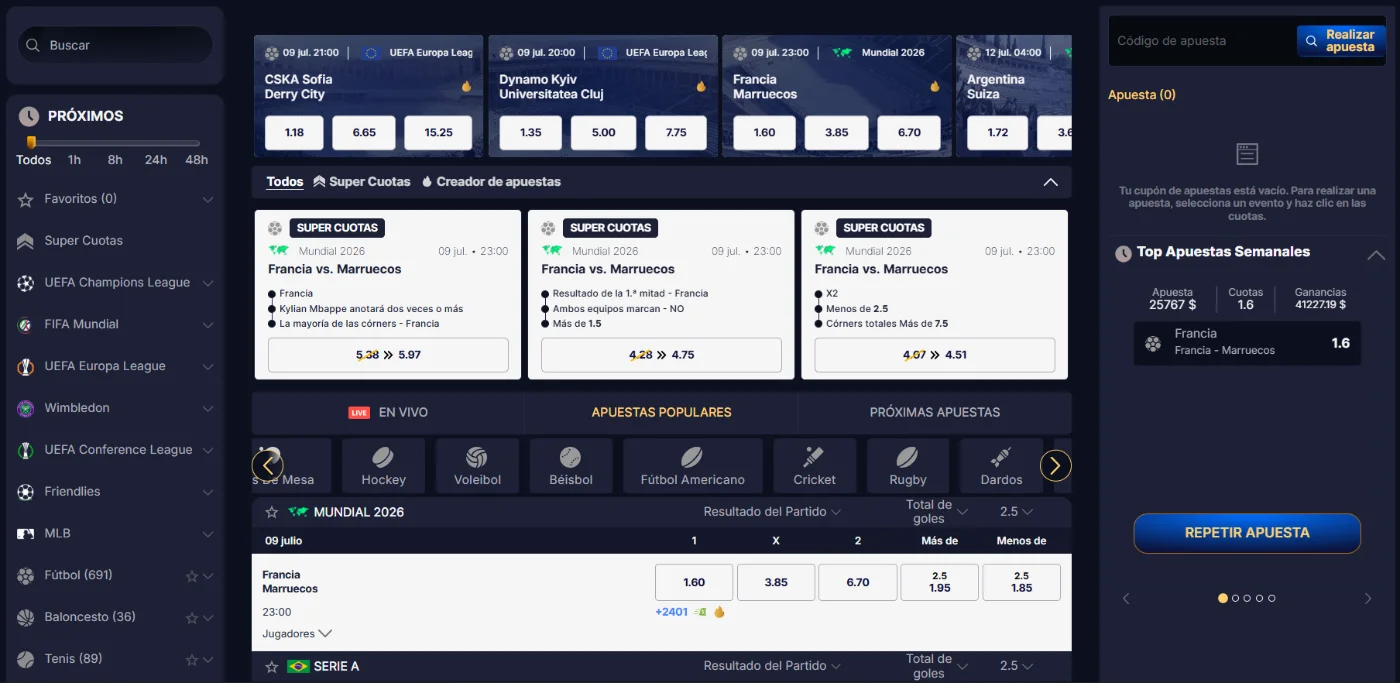Click next arrow in weekly bets carousel
This screenshot has width=1400, height=683.
tap(1368, 598)
